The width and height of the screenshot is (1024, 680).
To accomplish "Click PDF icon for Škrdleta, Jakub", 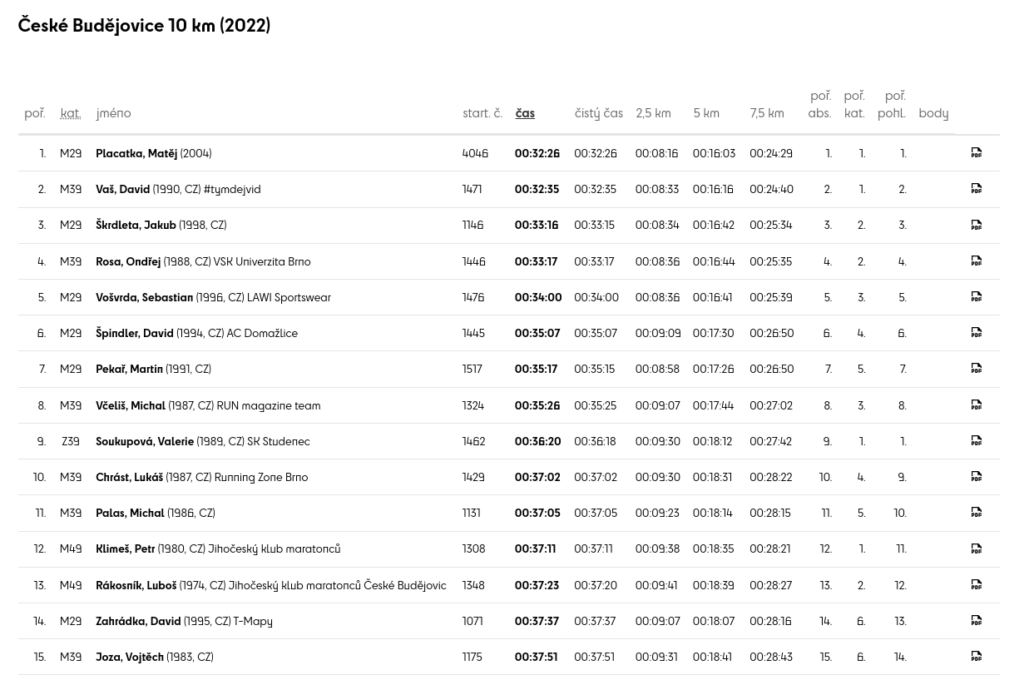I will (976, 226).
